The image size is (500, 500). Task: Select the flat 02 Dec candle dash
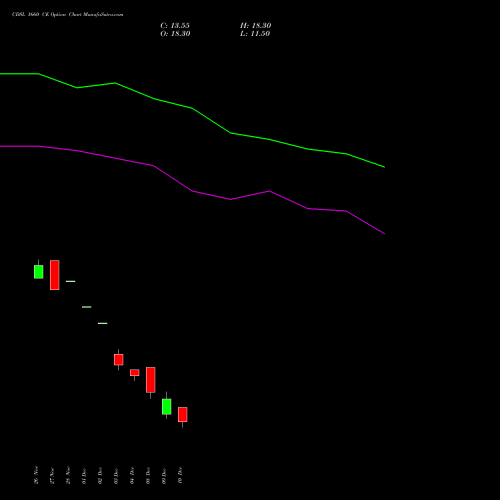(x=103, y=323)
